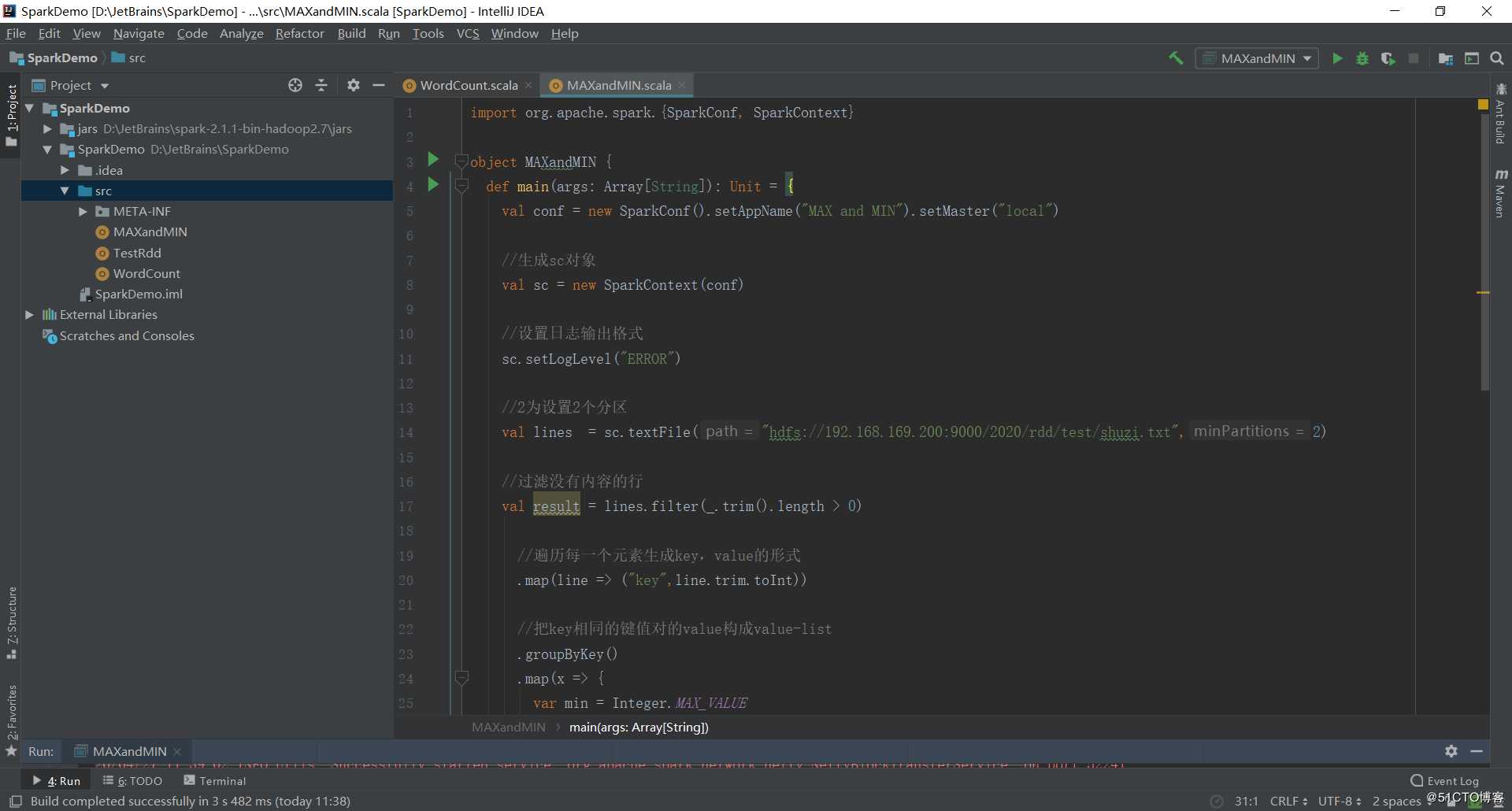Start debugging with the bug icon
1512x811 pixels.
pyautogui.click(x=1362, y=58)
